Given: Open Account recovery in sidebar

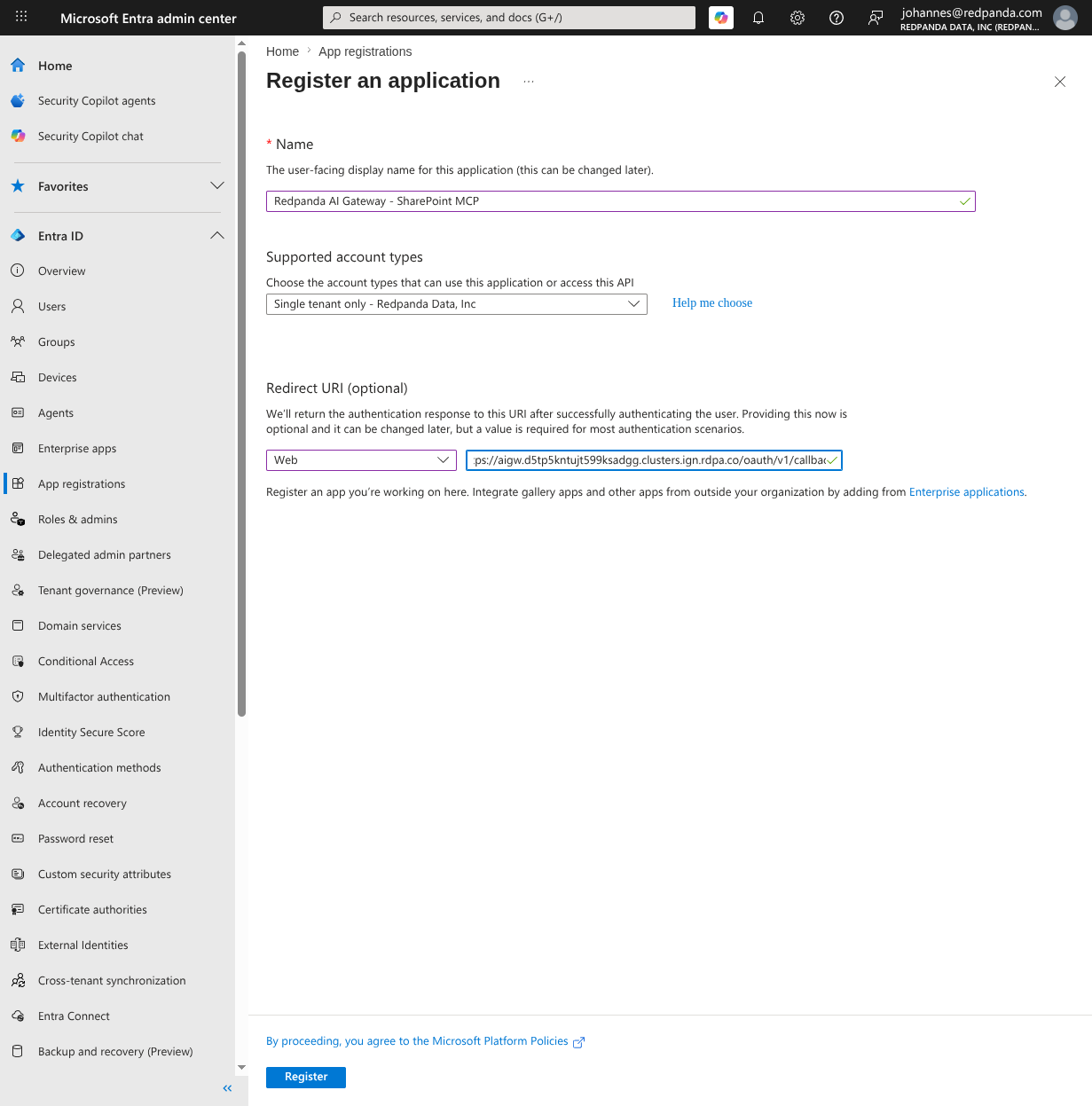Looking at the screenshot, I should click(x=82, y=804).
